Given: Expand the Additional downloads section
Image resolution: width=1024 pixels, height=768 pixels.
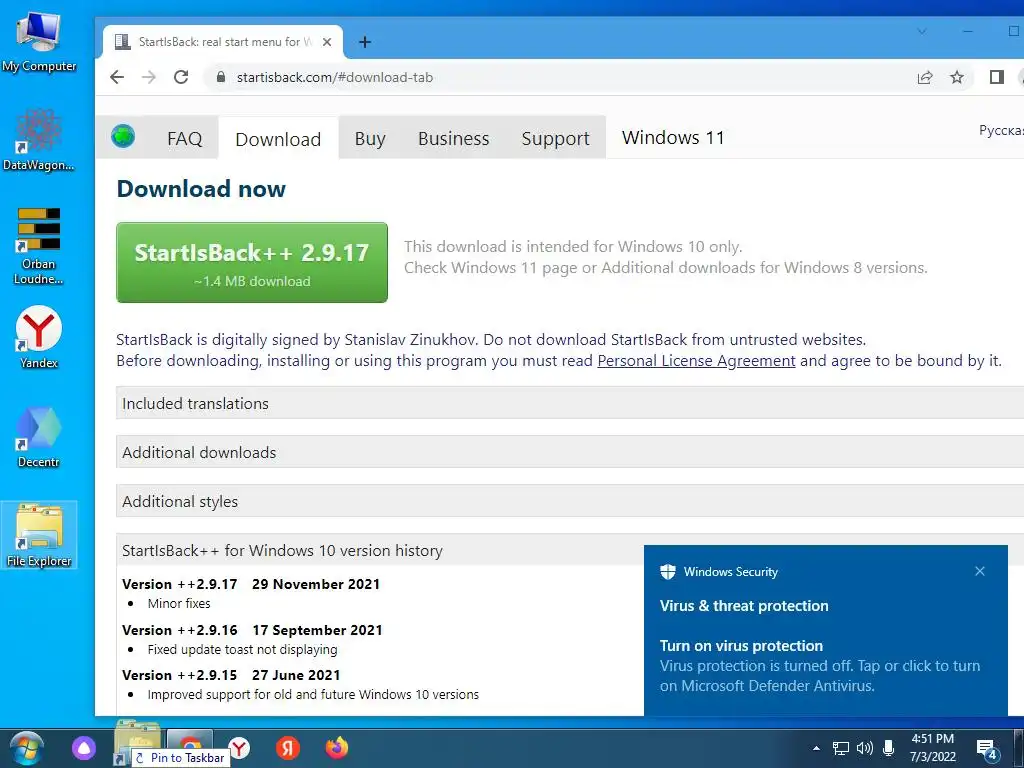Looking at the screenshot, I should click(x=569, y=453).
